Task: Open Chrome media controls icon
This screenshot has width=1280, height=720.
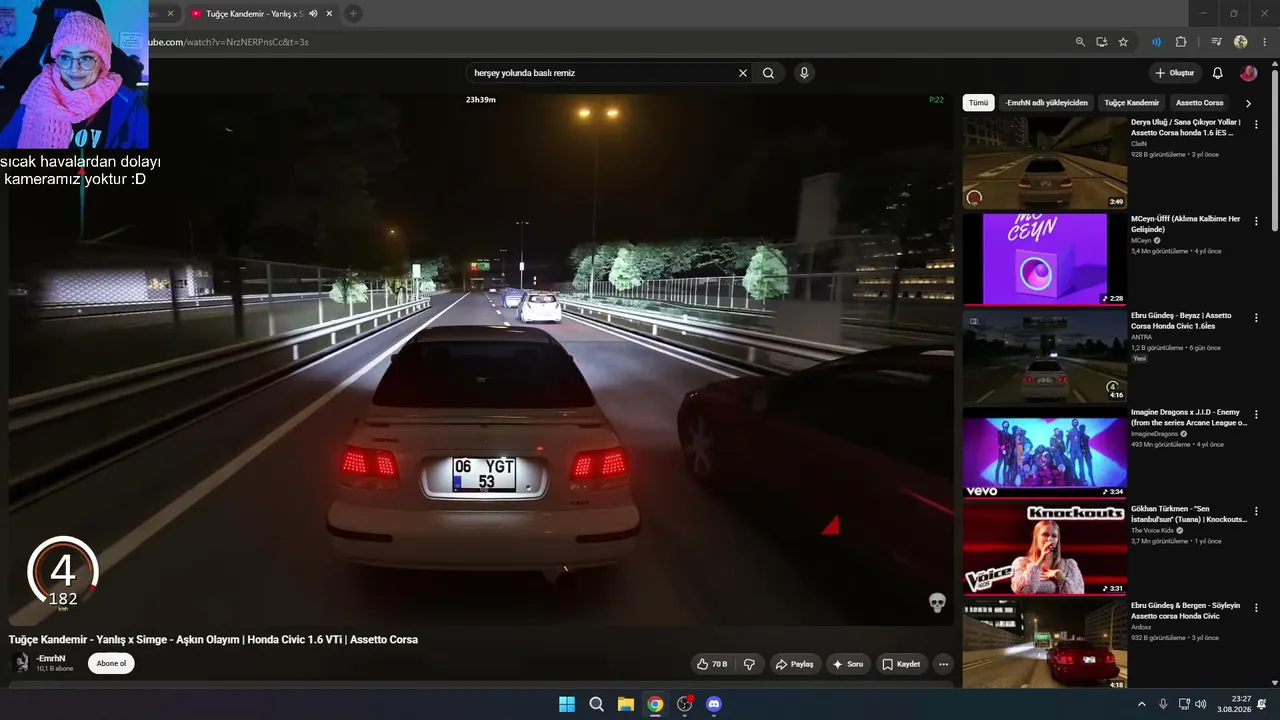Action: pyautogui.click(x=1216, y=42)
